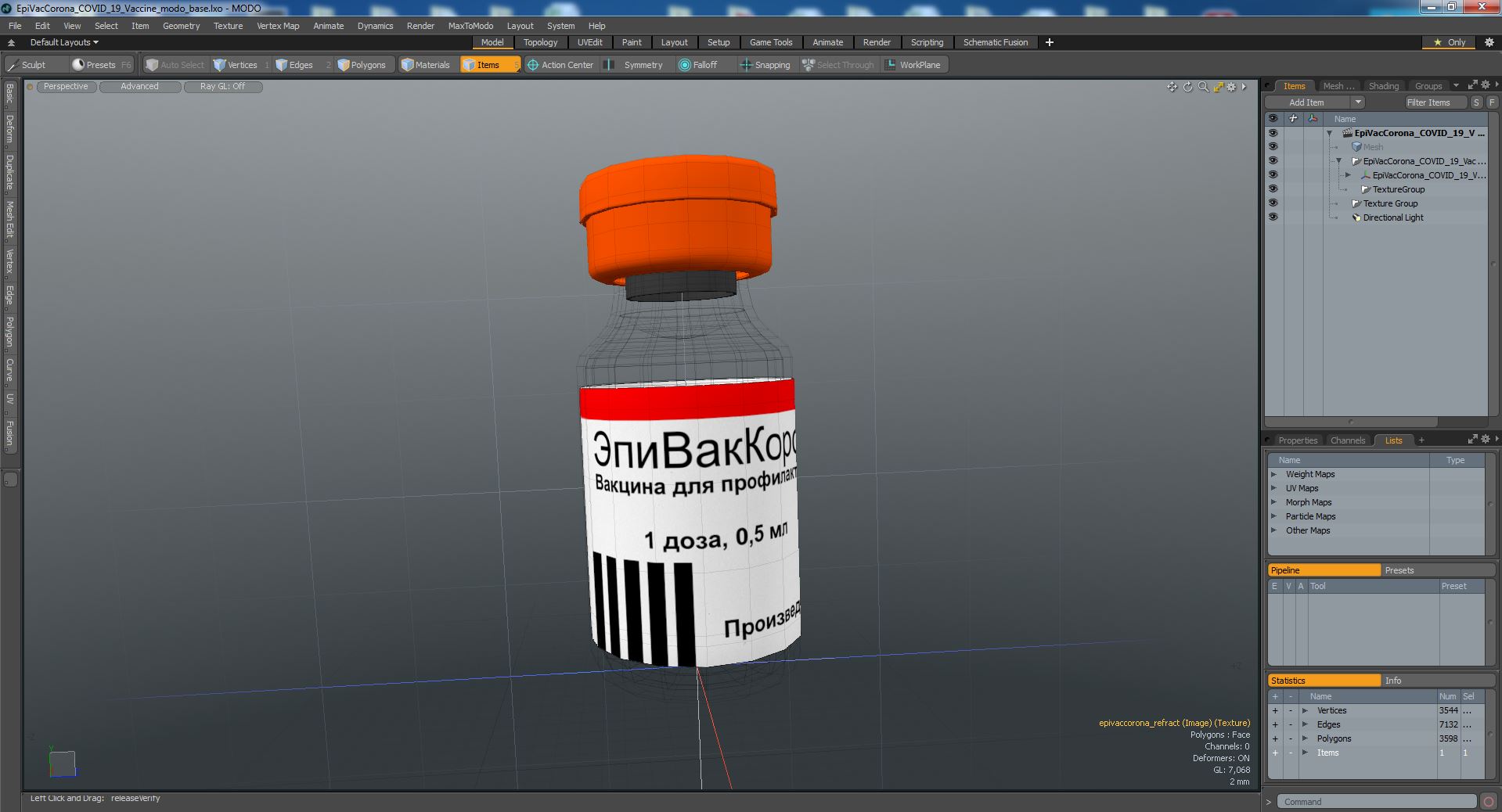1502x812 pixels.
Task: Switch to the Shading panel tab
Action: [1383, 86]
